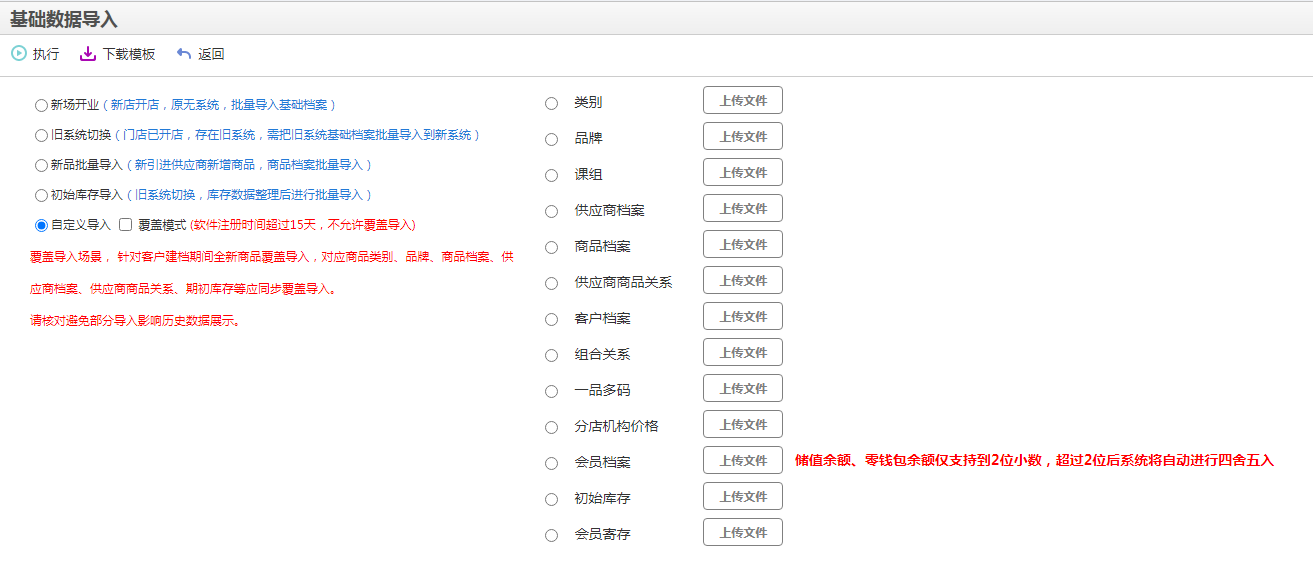Upload file for 客户档案
The image size is (1313, 577).
[742, 317]
